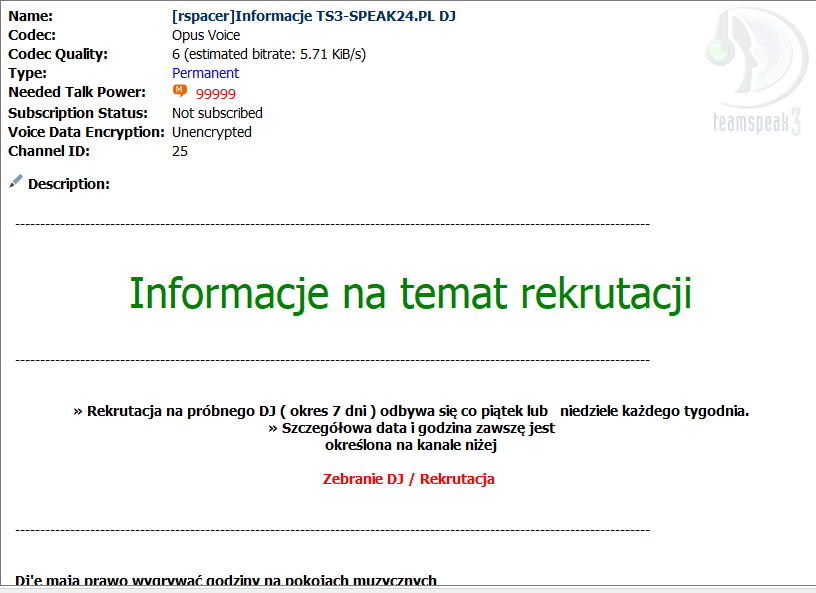Click the text określona na kanale niżej
Image resolution: width=816 pixels, height=593 pixels.
[411, 445]
